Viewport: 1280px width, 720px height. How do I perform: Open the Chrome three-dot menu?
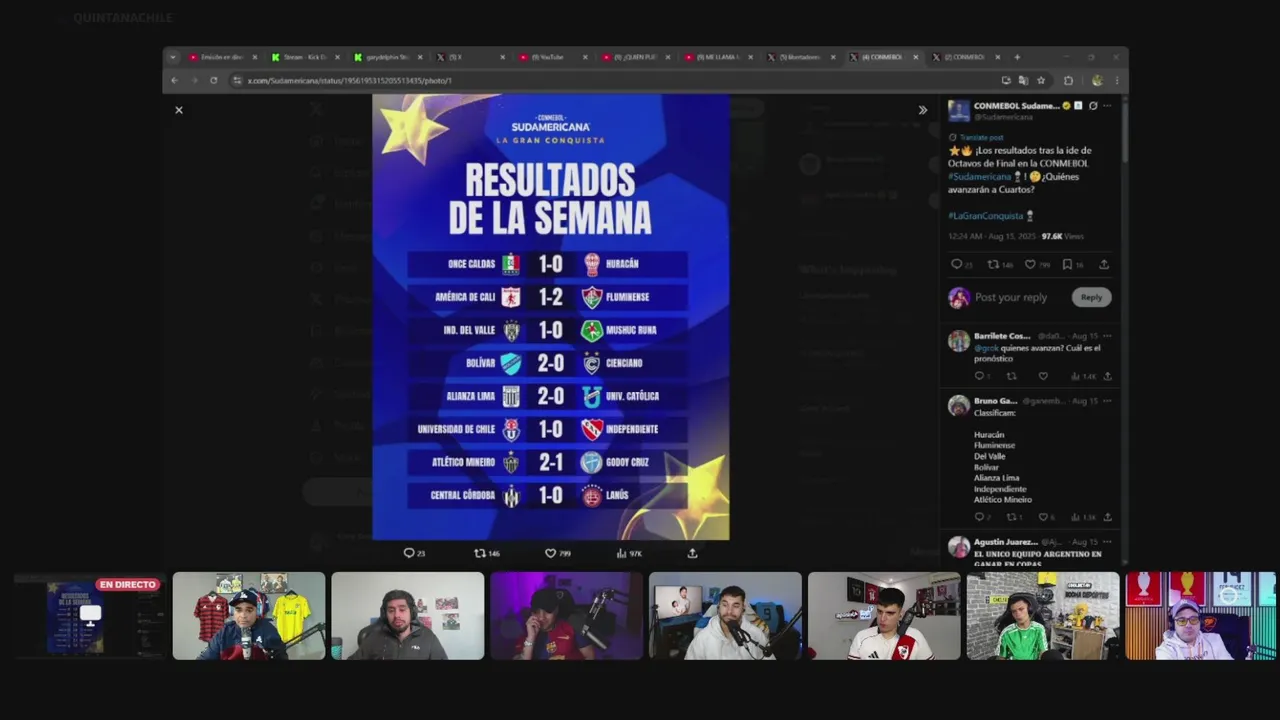[1117, 81]
